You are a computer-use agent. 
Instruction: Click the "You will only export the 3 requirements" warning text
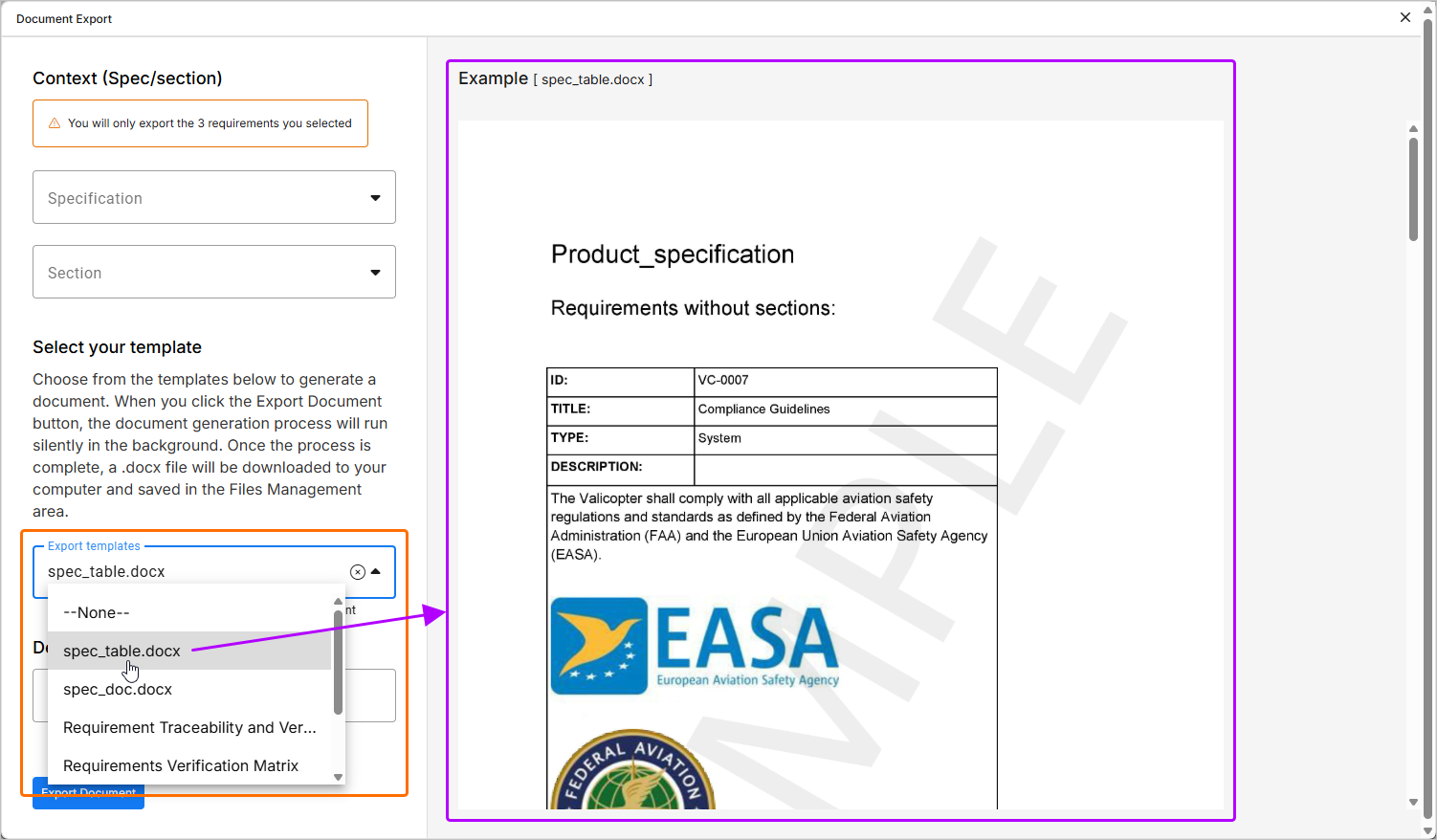[x=210, y=123]
